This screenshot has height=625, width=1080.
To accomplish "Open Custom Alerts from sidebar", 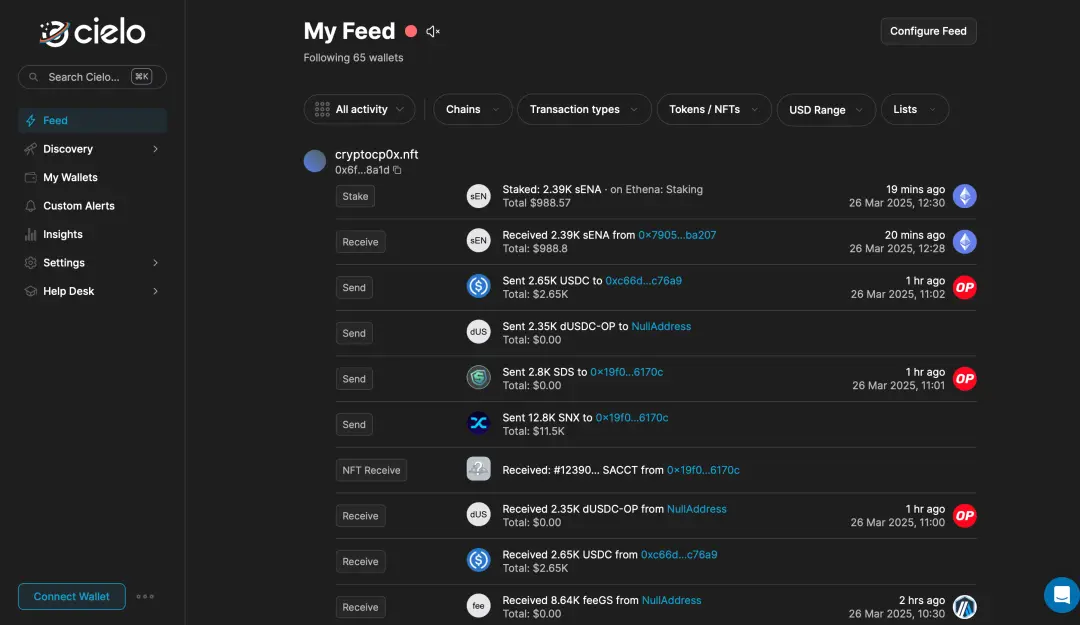I will [x=78, y=206].
